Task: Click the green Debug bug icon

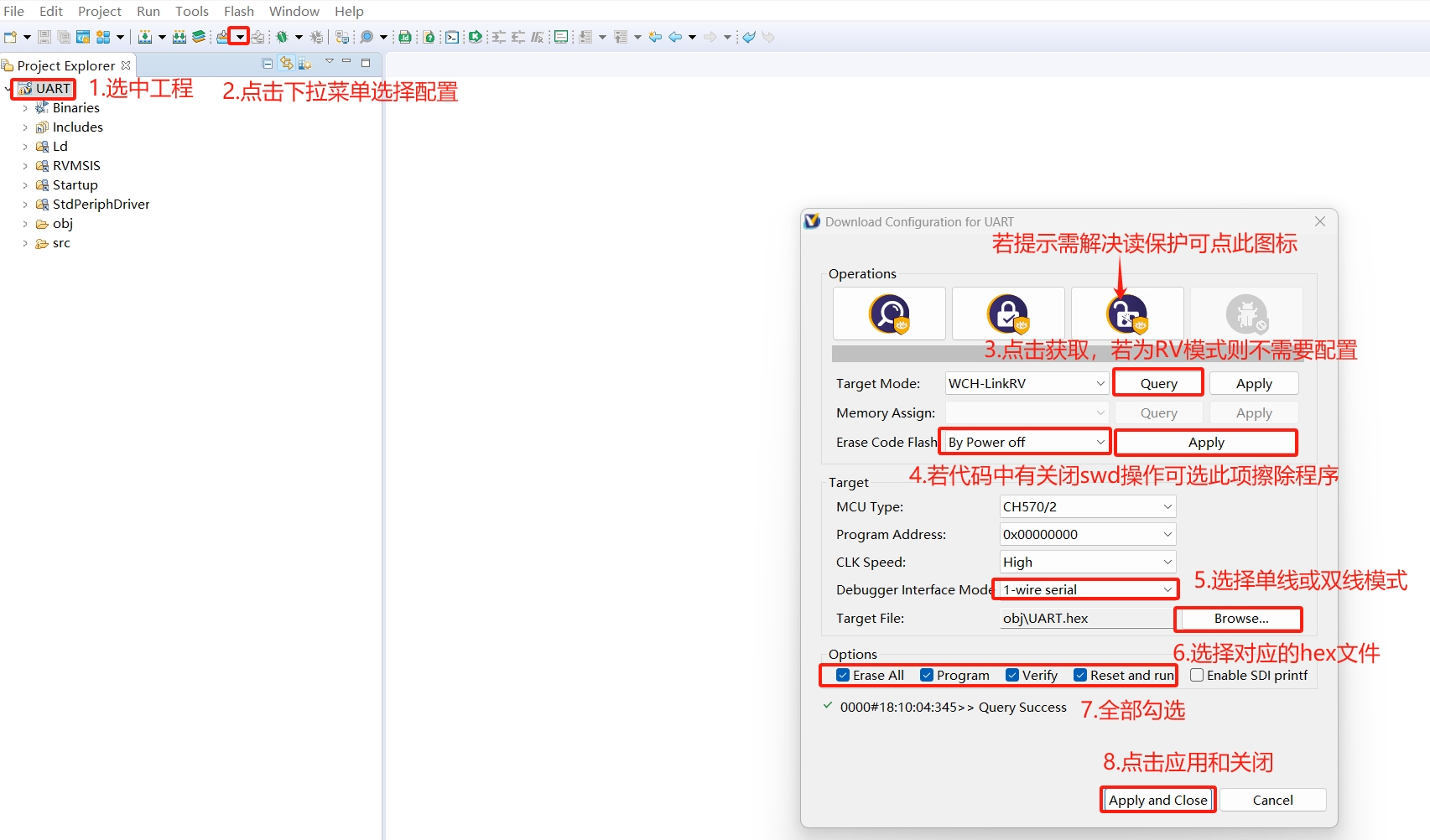Action: pyautogui.click(x=283, y=37)
